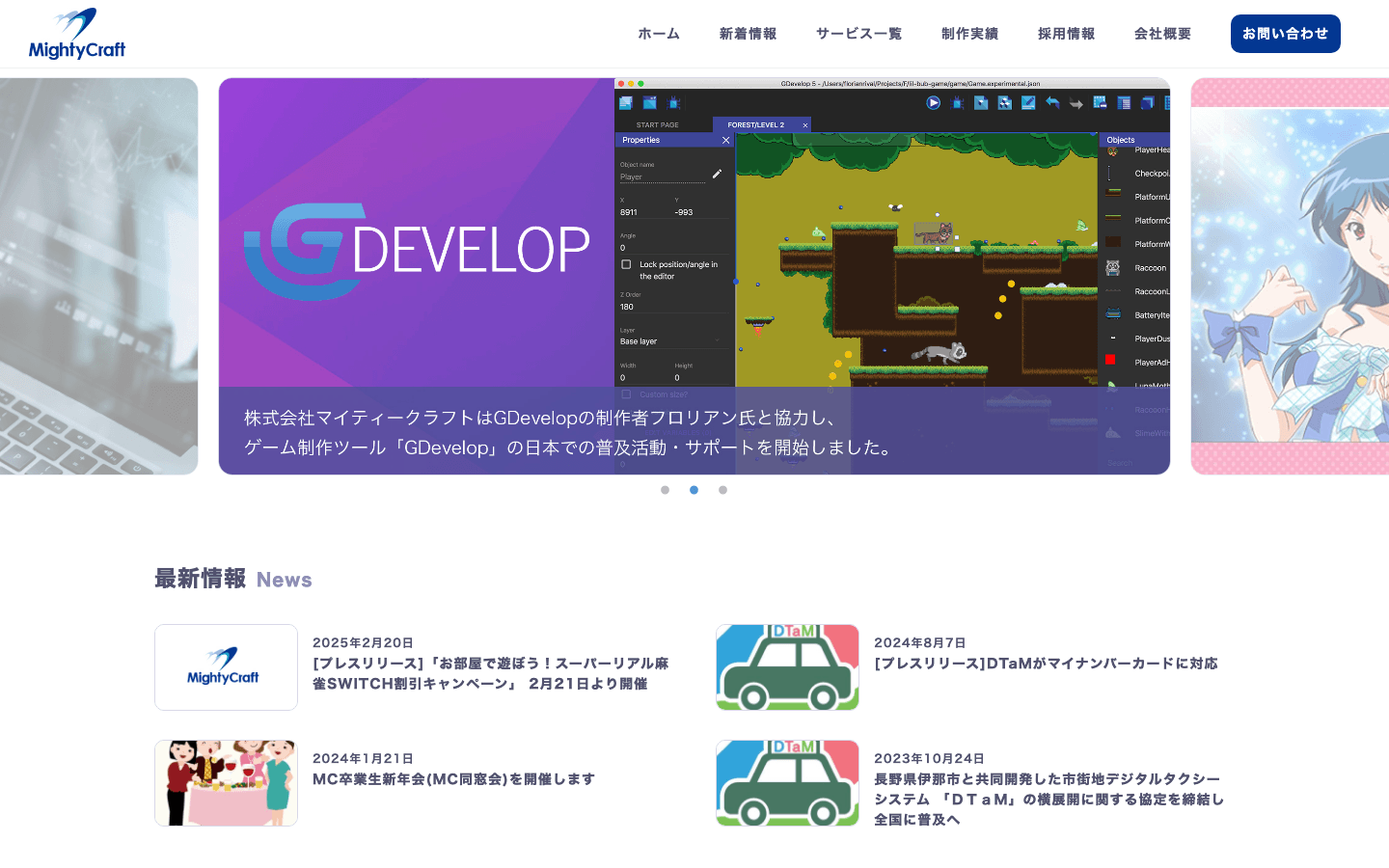Click the GDevelop slide caption text
The image size is (1389, 868).
point(569,432)
